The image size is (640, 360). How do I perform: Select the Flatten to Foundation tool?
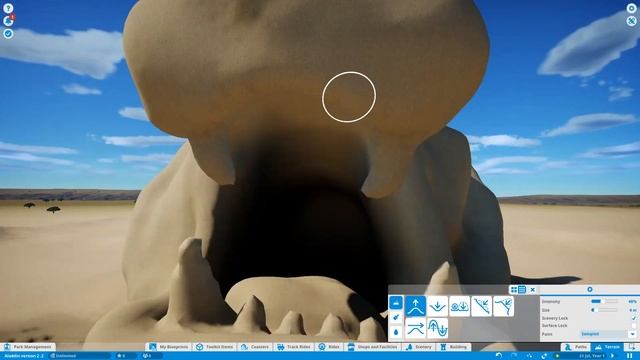click(x=438, y=328)
